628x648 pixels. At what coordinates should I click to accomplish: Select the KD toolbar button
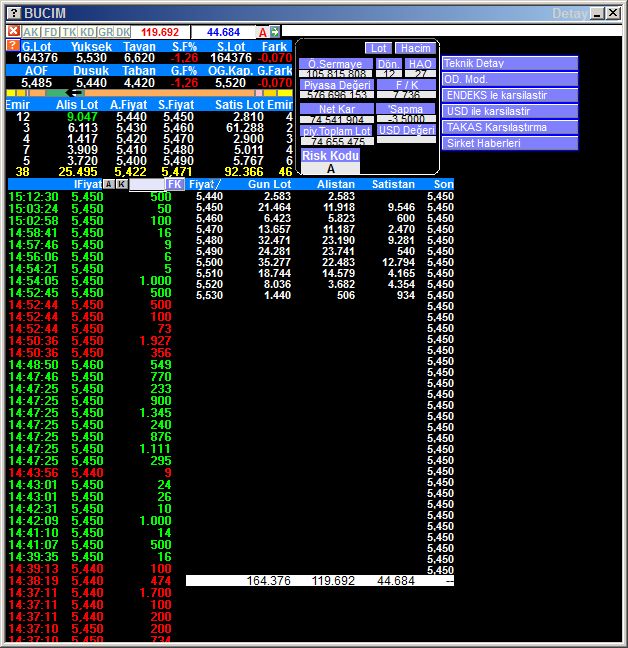click(x=87, y=32)
